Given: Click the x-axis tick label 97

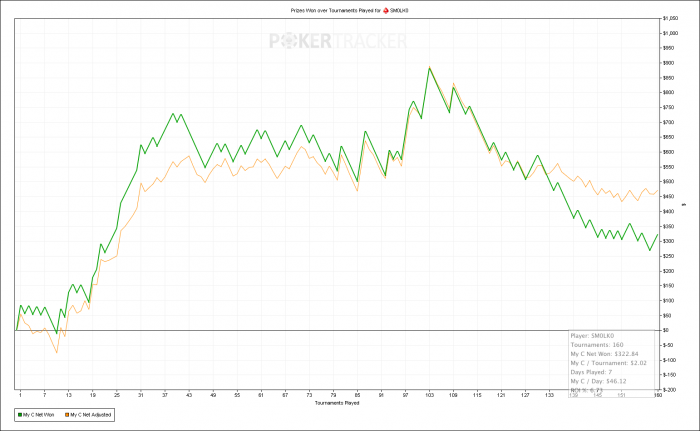Looking at the screenshot, I should click(405, 395).
